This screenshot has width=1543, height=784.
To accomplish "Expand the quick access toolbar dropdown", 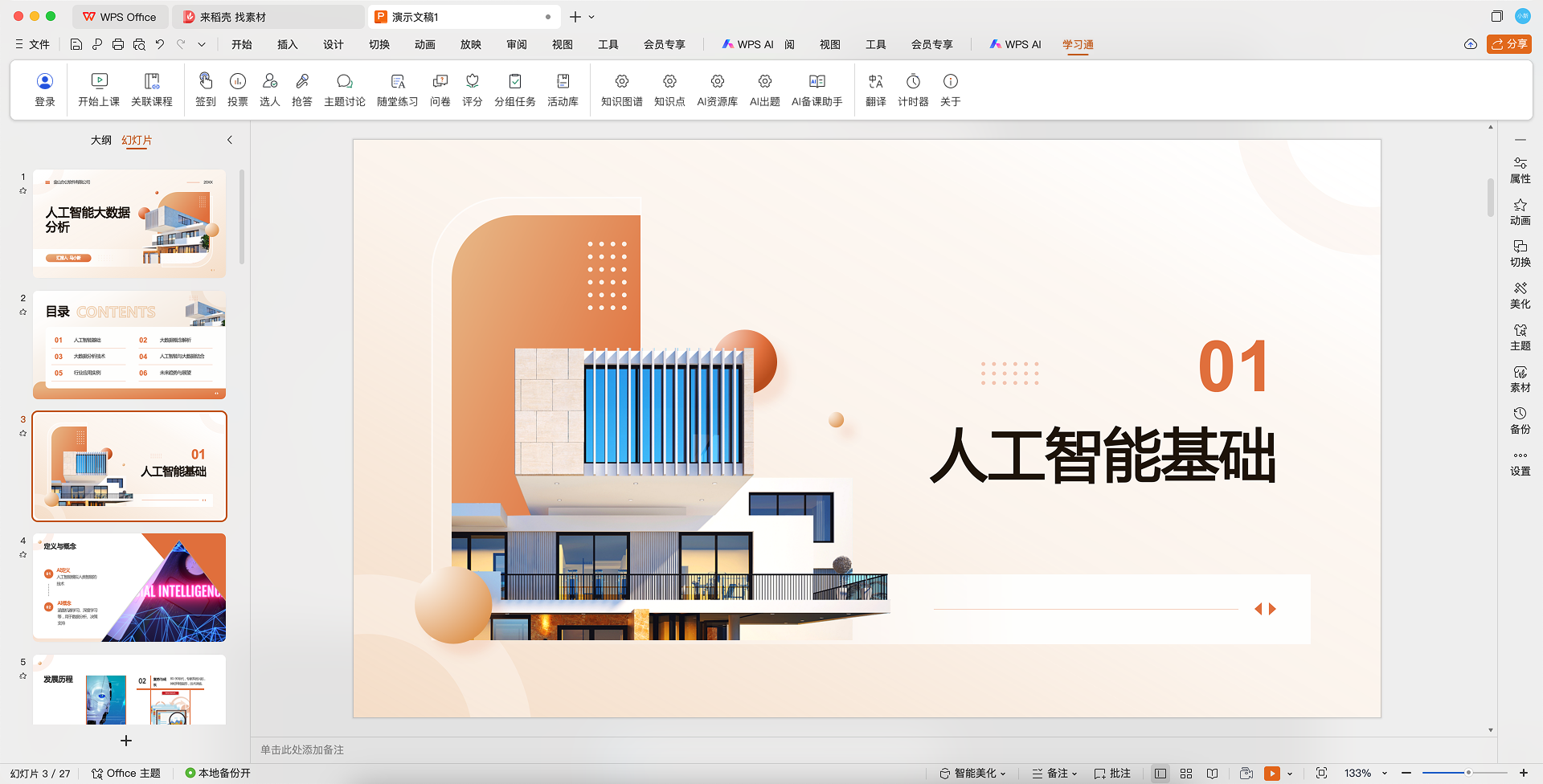I will (202, 44).
